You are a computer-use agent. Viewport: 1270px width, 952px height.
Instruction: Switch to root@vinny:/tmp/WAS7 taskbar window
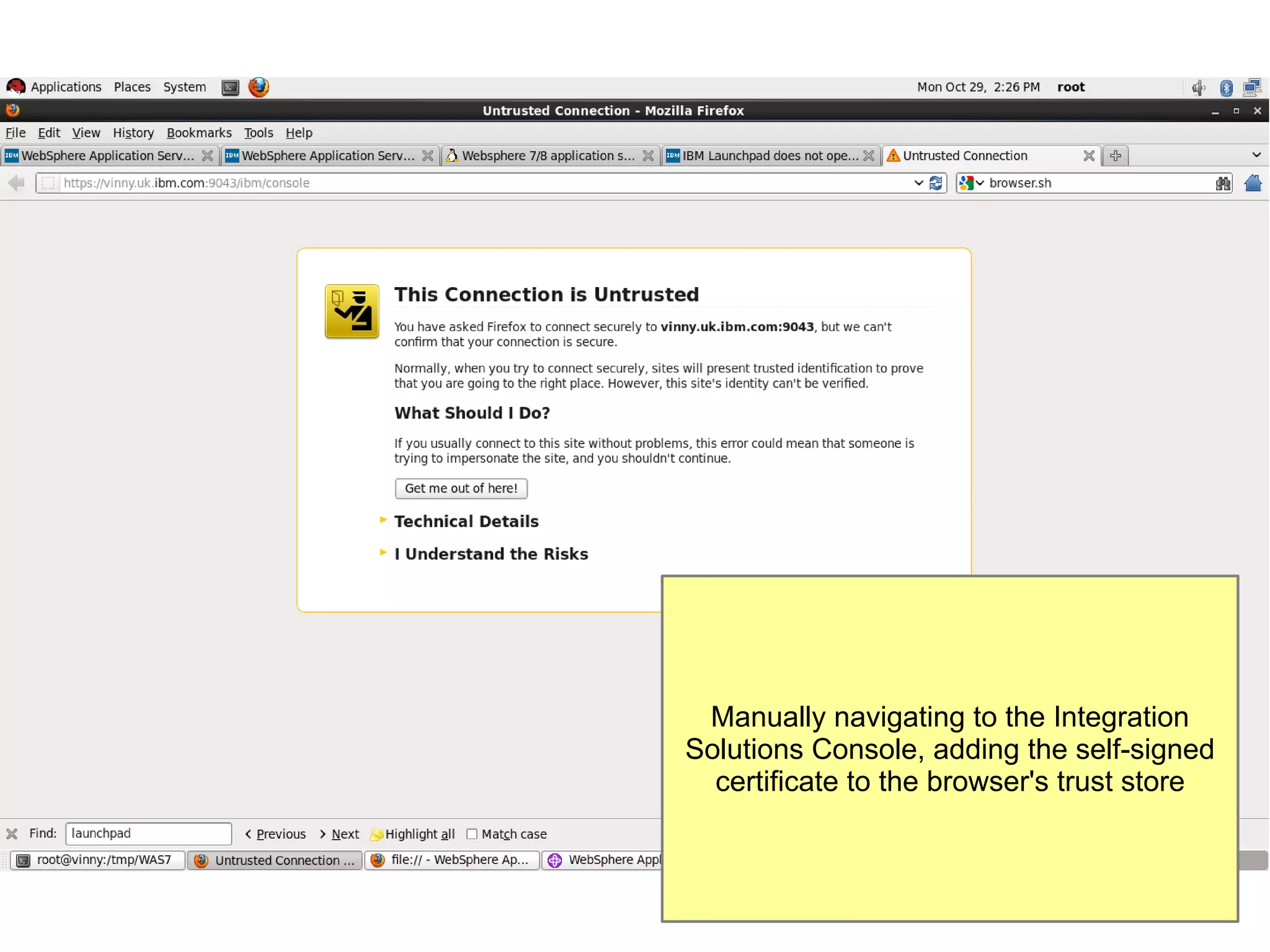pos(97,860)
